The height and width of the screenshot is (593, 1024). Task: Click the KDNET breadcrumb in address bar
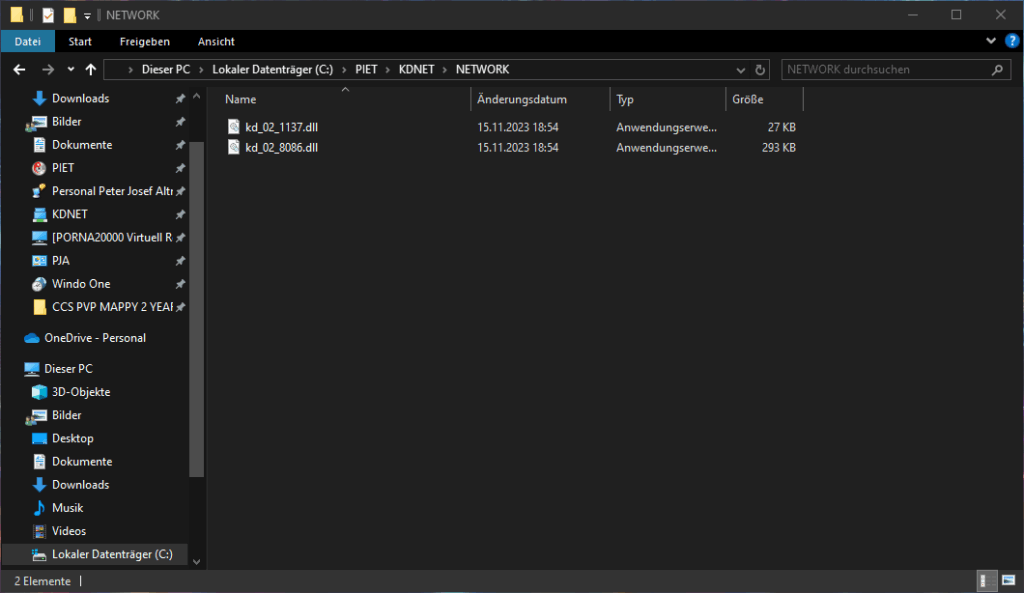[x=417, y=70]
